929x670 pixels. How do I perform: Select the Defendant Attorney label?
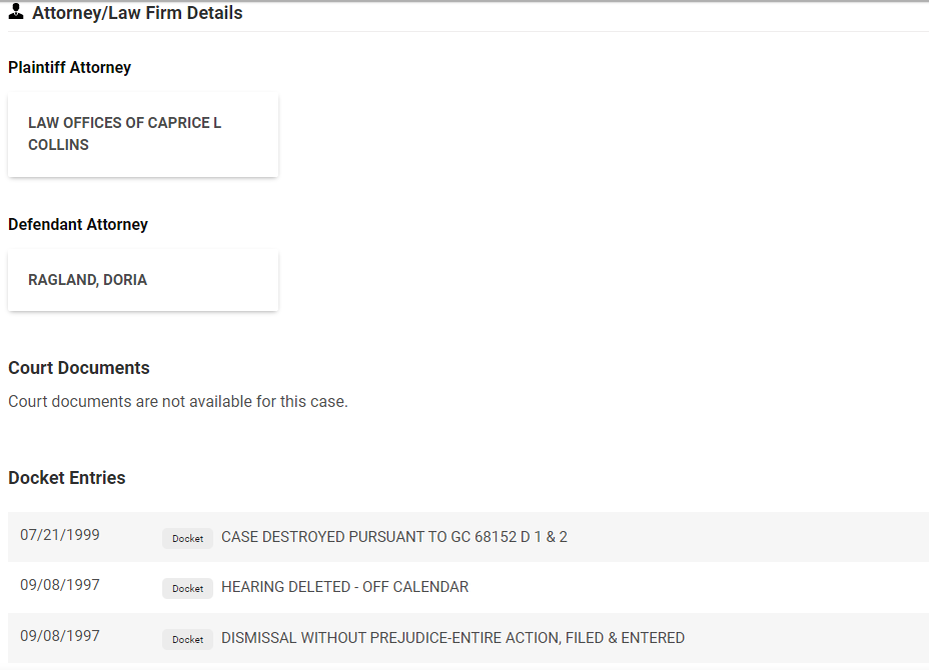78,225
